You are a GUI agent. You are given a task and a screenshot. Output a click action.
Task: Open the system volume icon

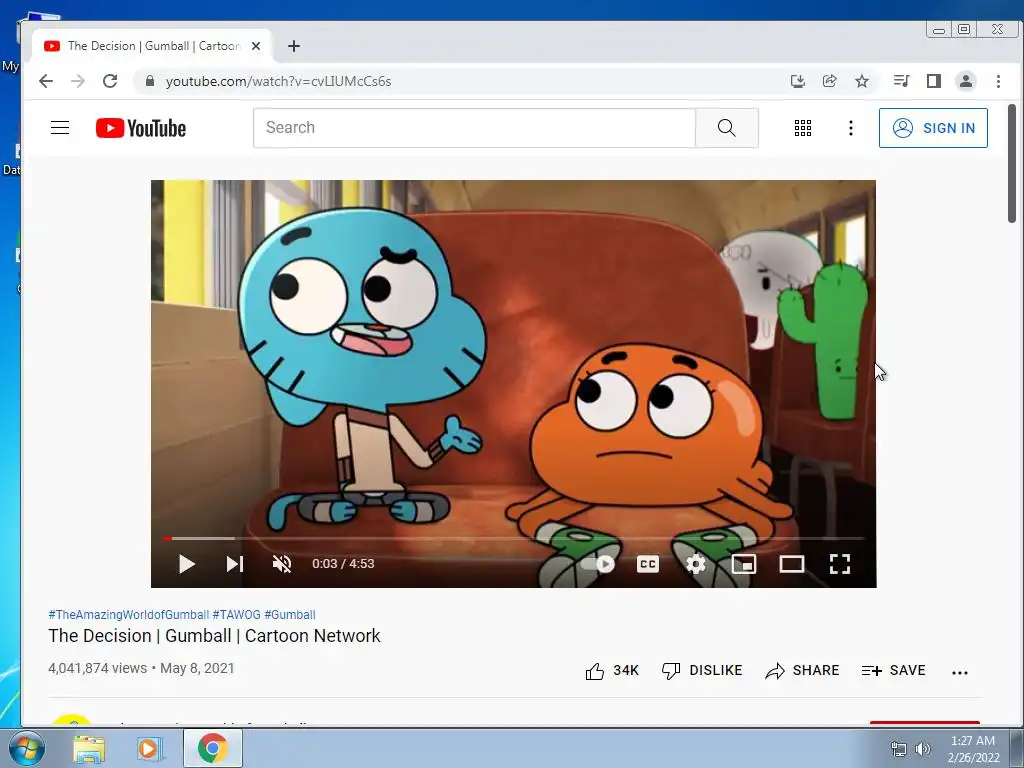coord(923,749)
